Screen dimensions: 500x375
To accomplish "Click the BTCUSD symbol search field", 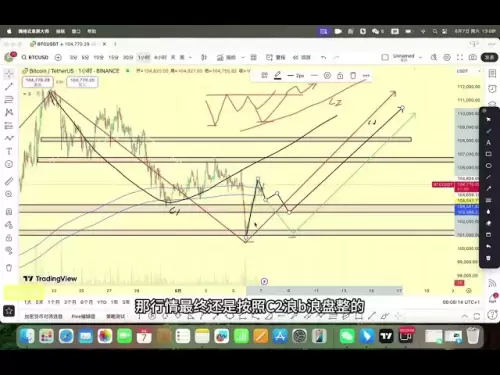I will (x=35, y=57).
